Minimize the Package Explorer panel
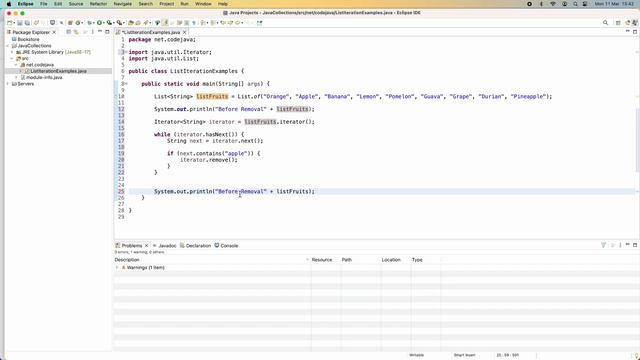Image resolution: width=640 pixels, height=360 pixels. (x=100, y=31)
